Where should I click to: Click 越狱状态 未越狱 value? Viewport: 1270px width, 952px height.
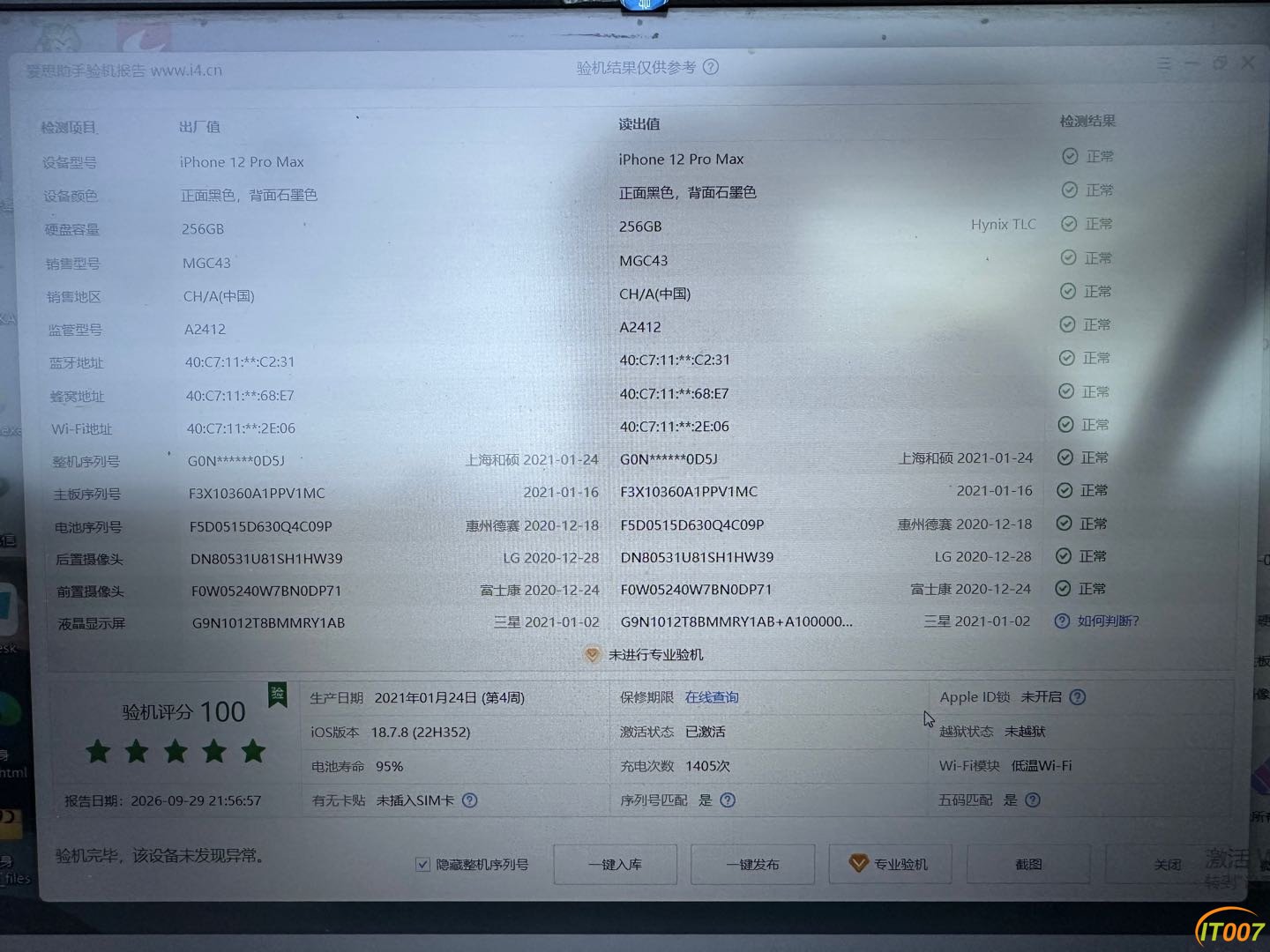click(x=1025, y=732)
